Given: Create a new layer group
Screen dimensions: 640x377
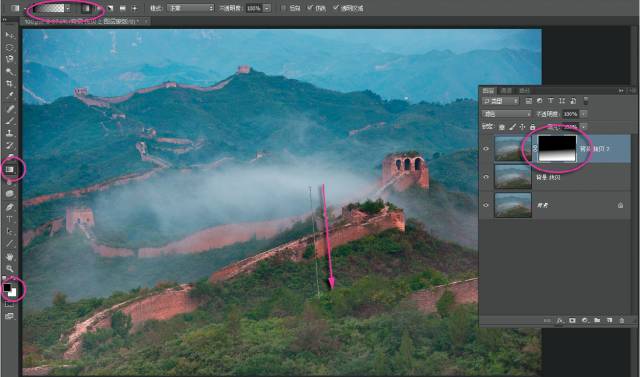Looking at the screenshot, I should [x=597, y=321].
